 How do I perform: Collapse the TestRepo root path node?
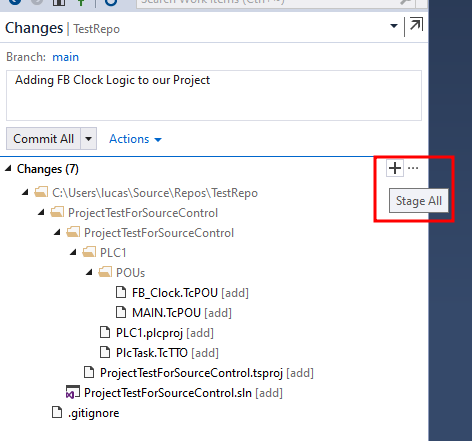(x=25, y=192)
